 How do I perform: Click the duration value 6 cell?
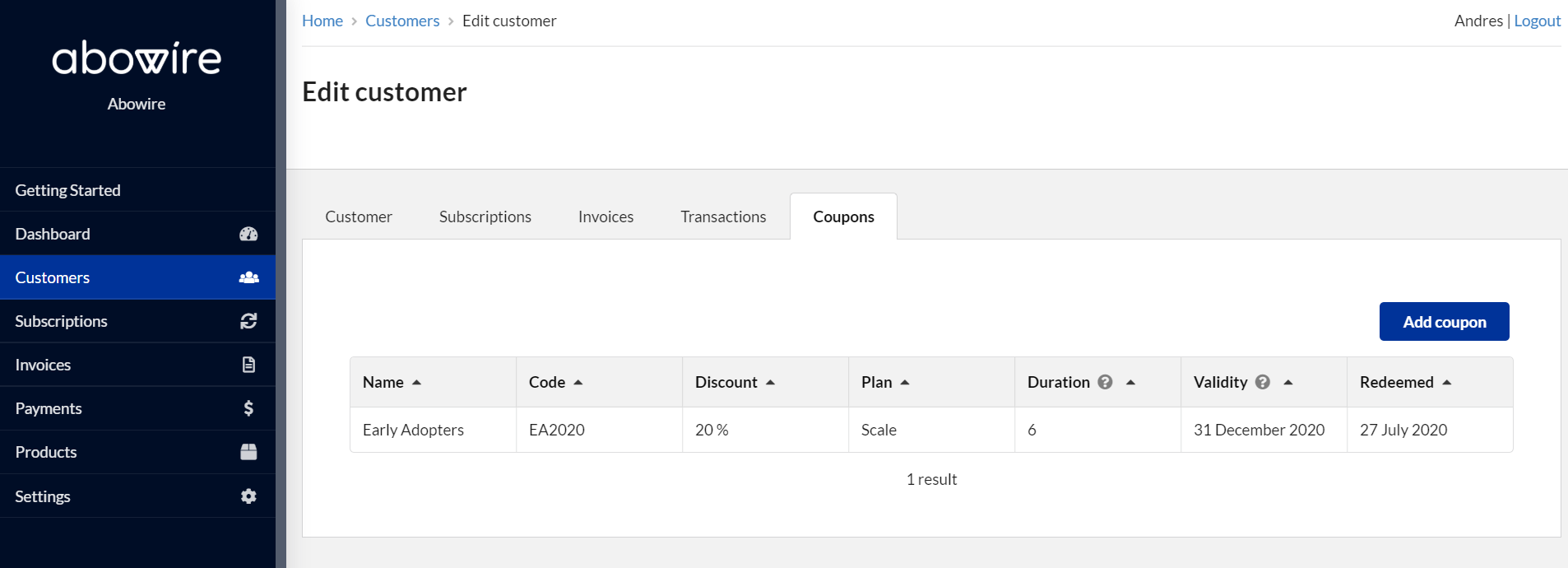(x=1097, y=430)
